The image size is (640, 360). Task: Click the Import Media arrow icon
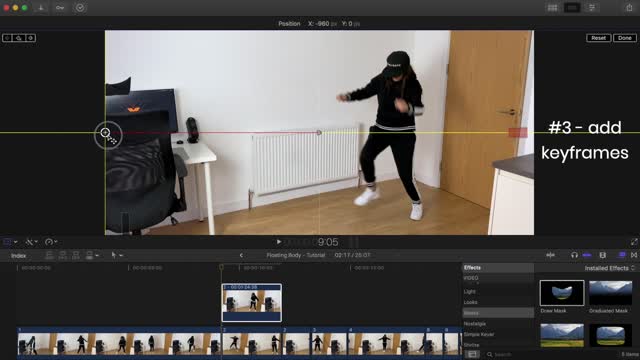[x=41, y=8]
